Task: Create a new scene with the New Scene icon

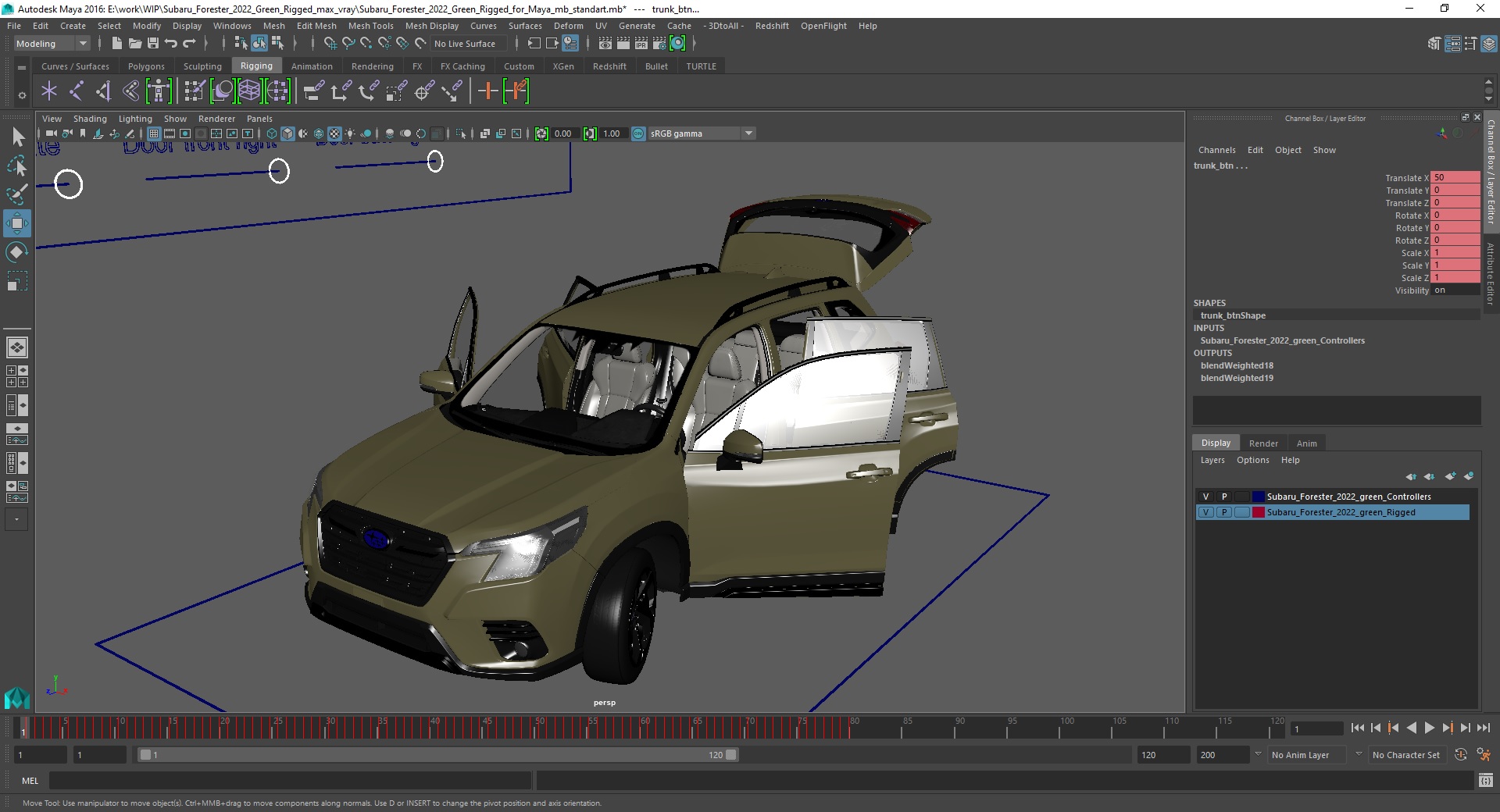Action: click(x=116, y=44)
